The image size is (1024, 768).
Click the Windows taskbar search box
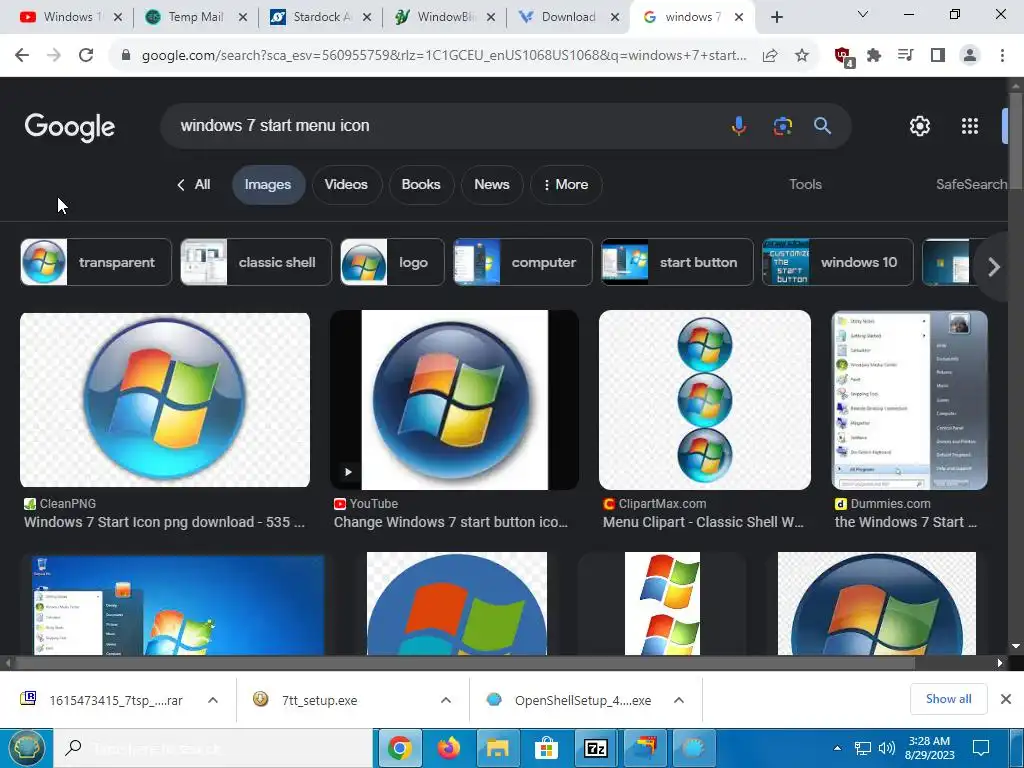[212, 748]
